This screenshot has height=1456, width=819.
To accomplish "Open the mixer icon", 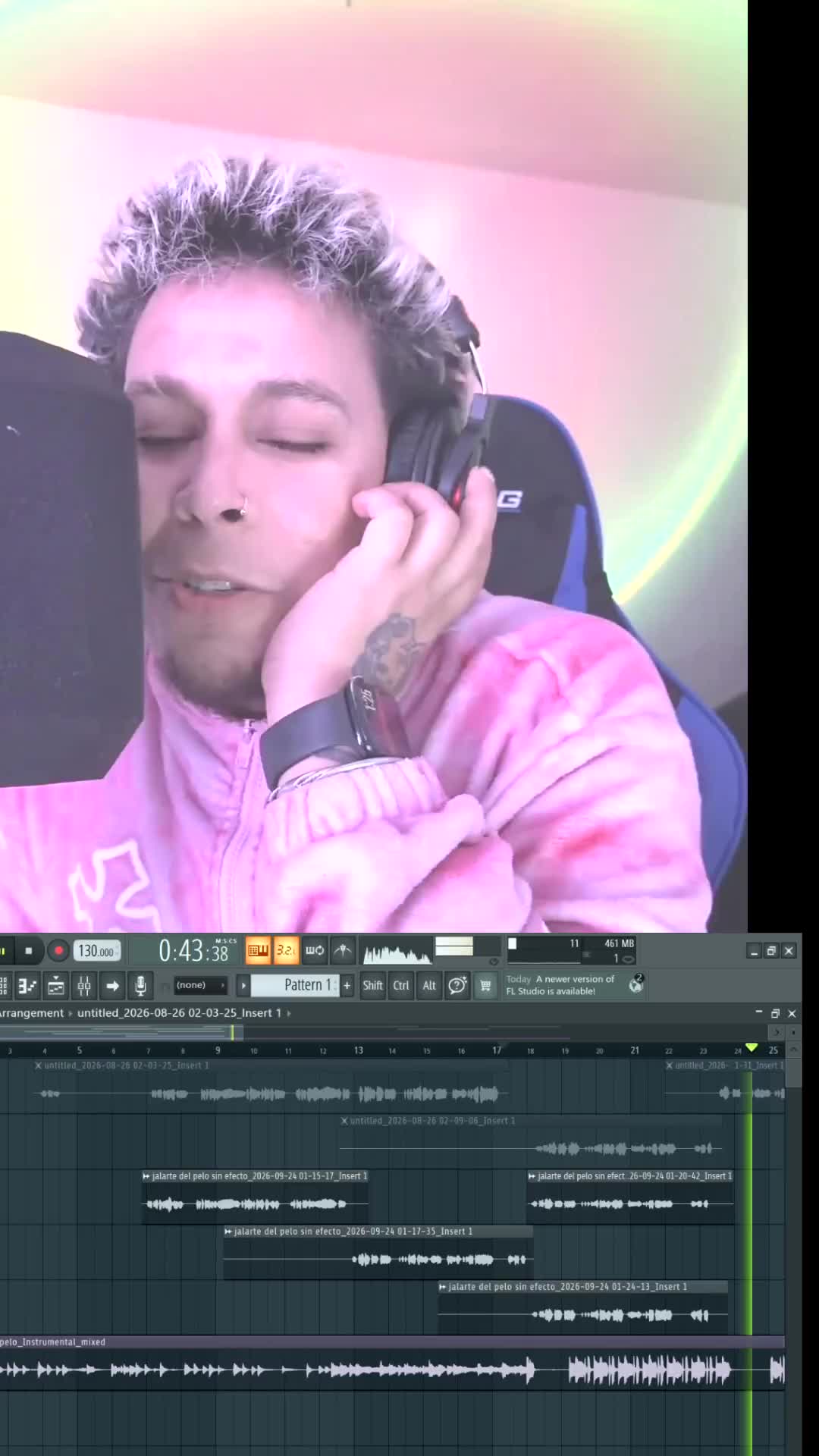I will pyautogui.click(x=84, y=985).
